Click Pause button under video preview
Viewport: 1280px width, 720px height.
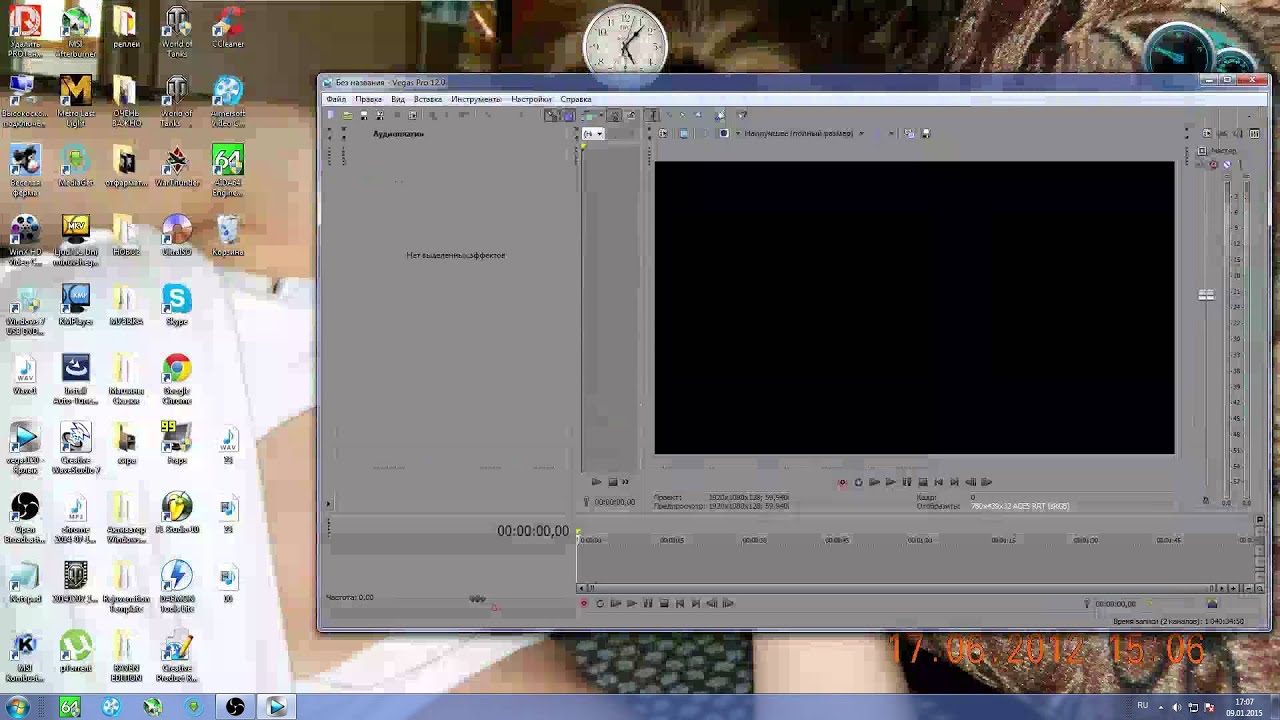[906, 482]
